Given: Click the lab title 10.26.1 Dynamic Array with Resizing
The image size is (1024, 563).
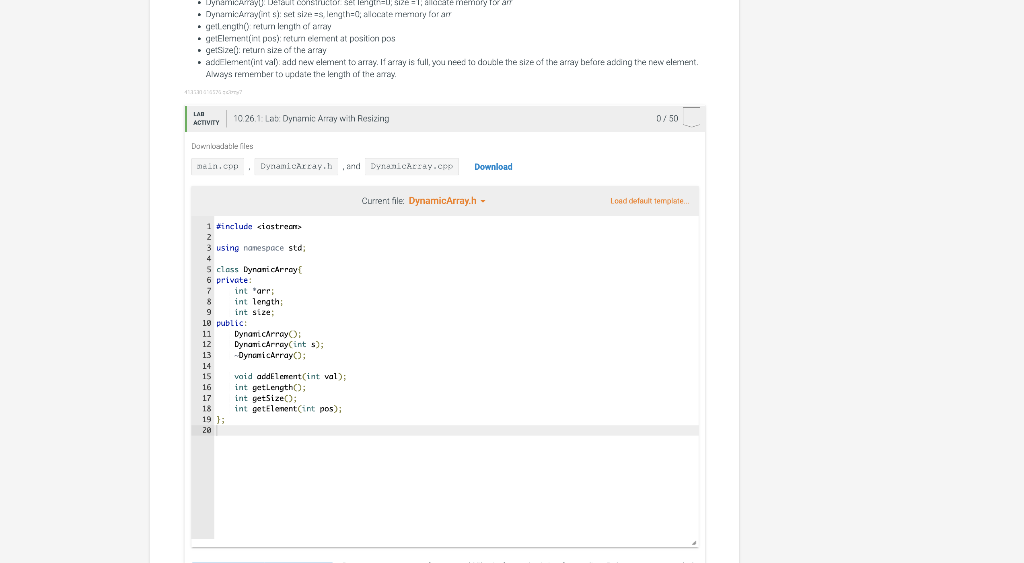Looking at the screenshot, I should point(311,119).
